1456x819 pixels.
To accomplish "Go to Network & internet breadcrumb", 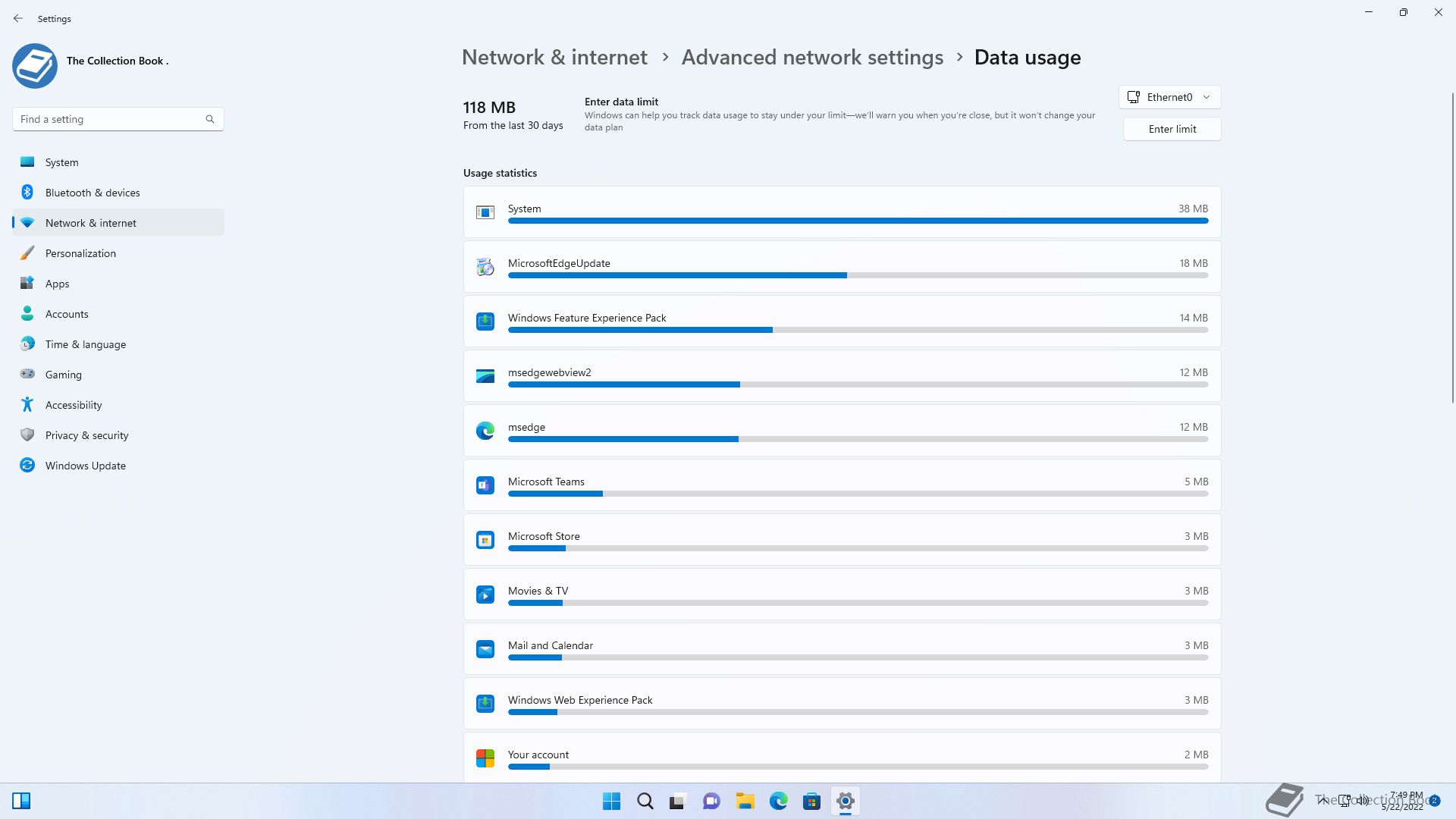I will pos(554,58).
